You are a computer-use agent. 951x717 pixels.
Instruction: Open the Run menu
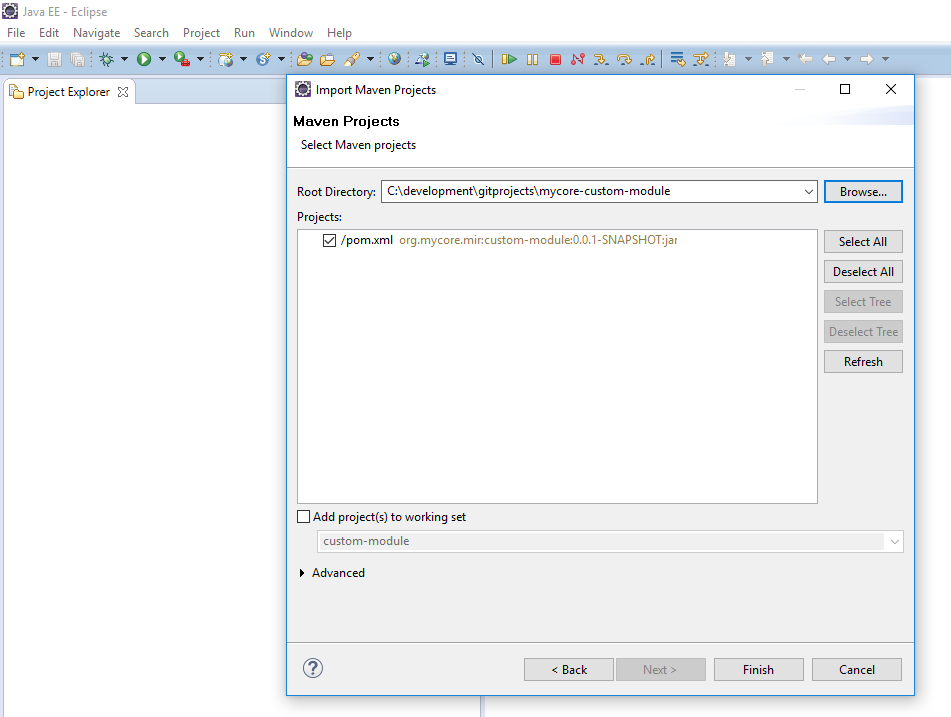tap(244, 33)
